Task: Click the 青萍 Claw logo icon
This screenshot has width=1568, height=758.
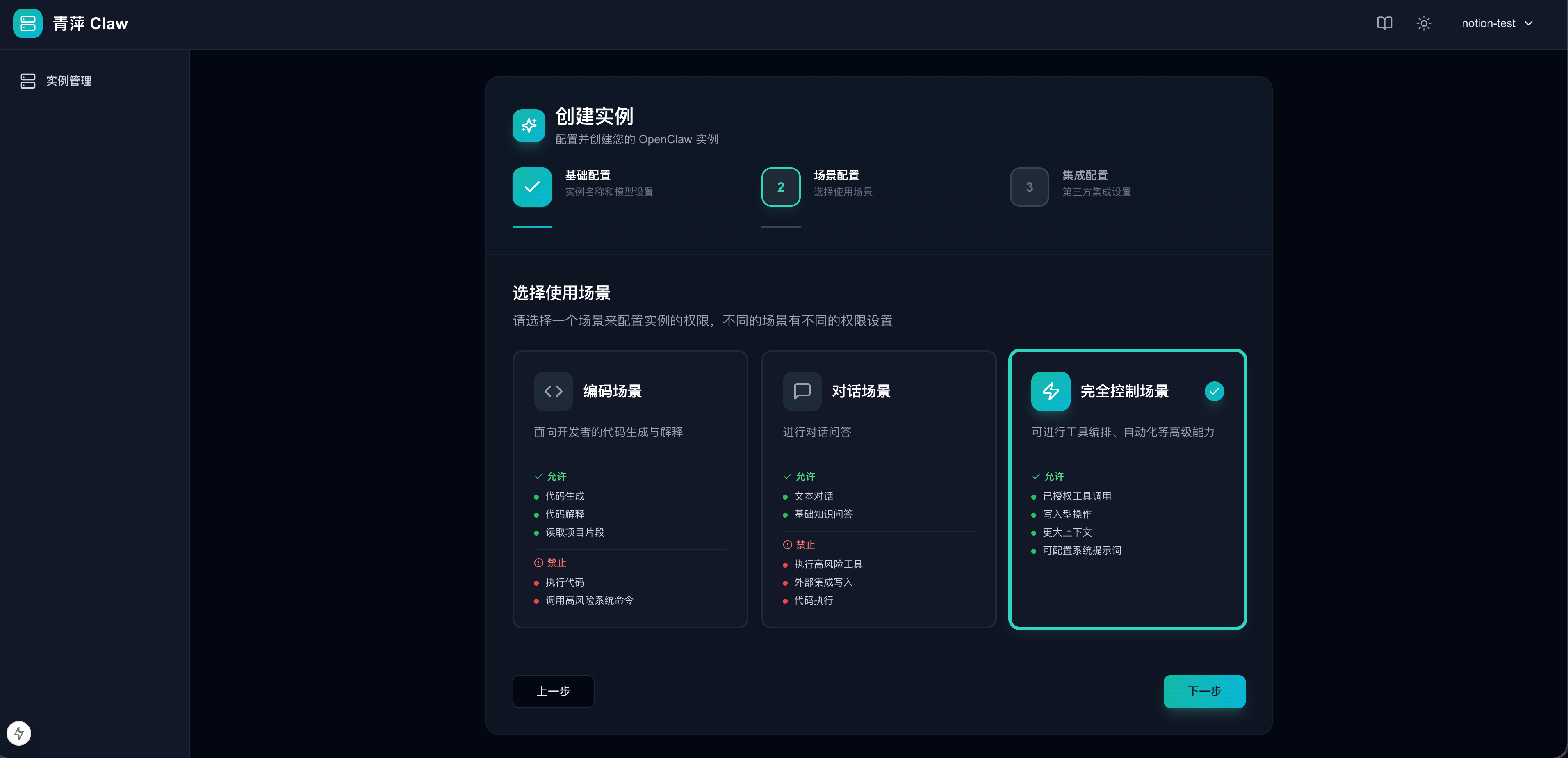Action: coord(27,23)
